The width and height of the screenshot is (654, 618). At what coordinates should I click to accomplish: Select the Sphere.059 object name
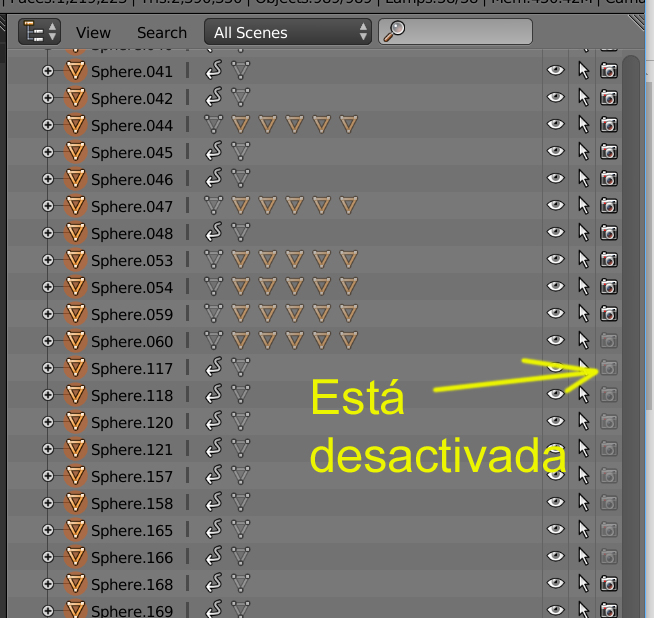click(x=132, y=314)
